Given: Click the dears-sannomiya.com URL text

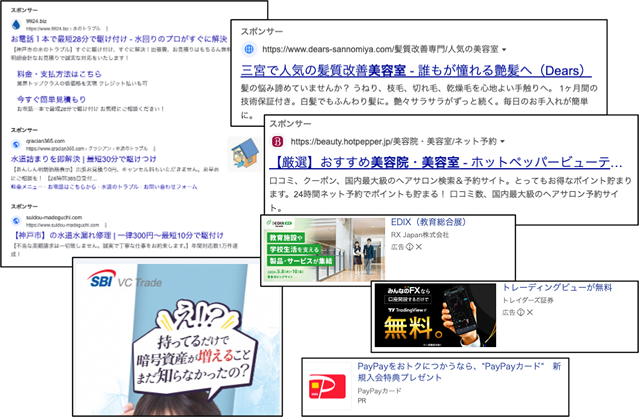Looking at the screenshot, I should 380,49.
